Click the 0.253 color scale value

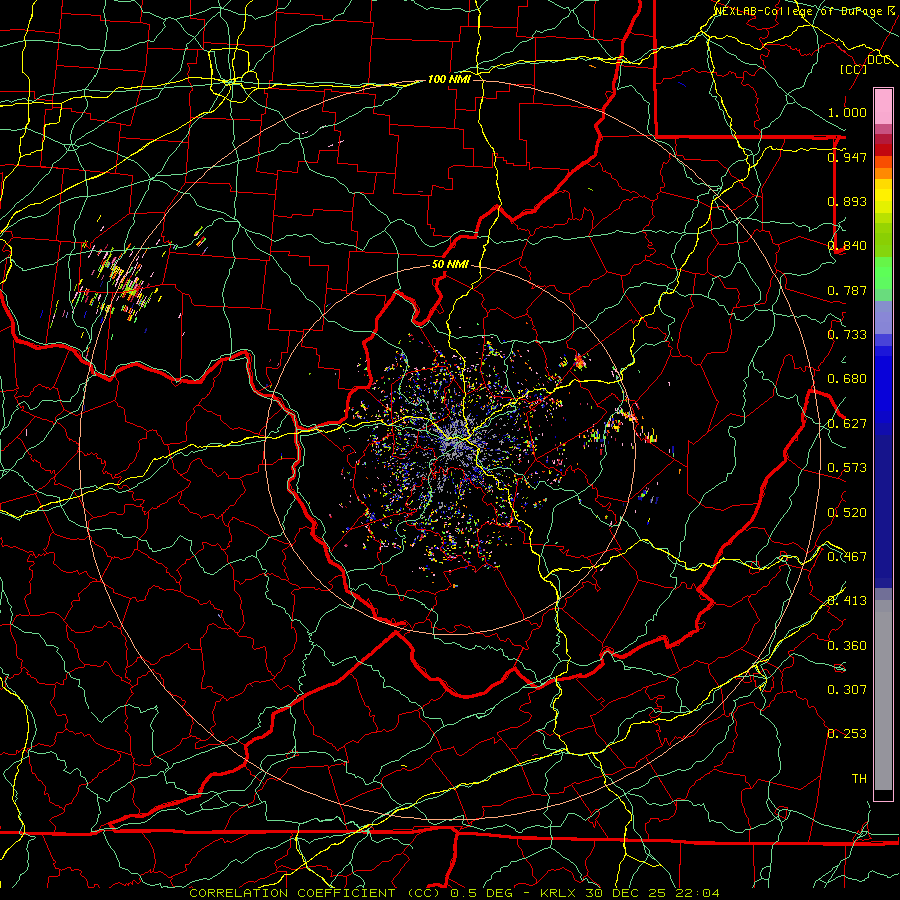click(x=847, y=734)
